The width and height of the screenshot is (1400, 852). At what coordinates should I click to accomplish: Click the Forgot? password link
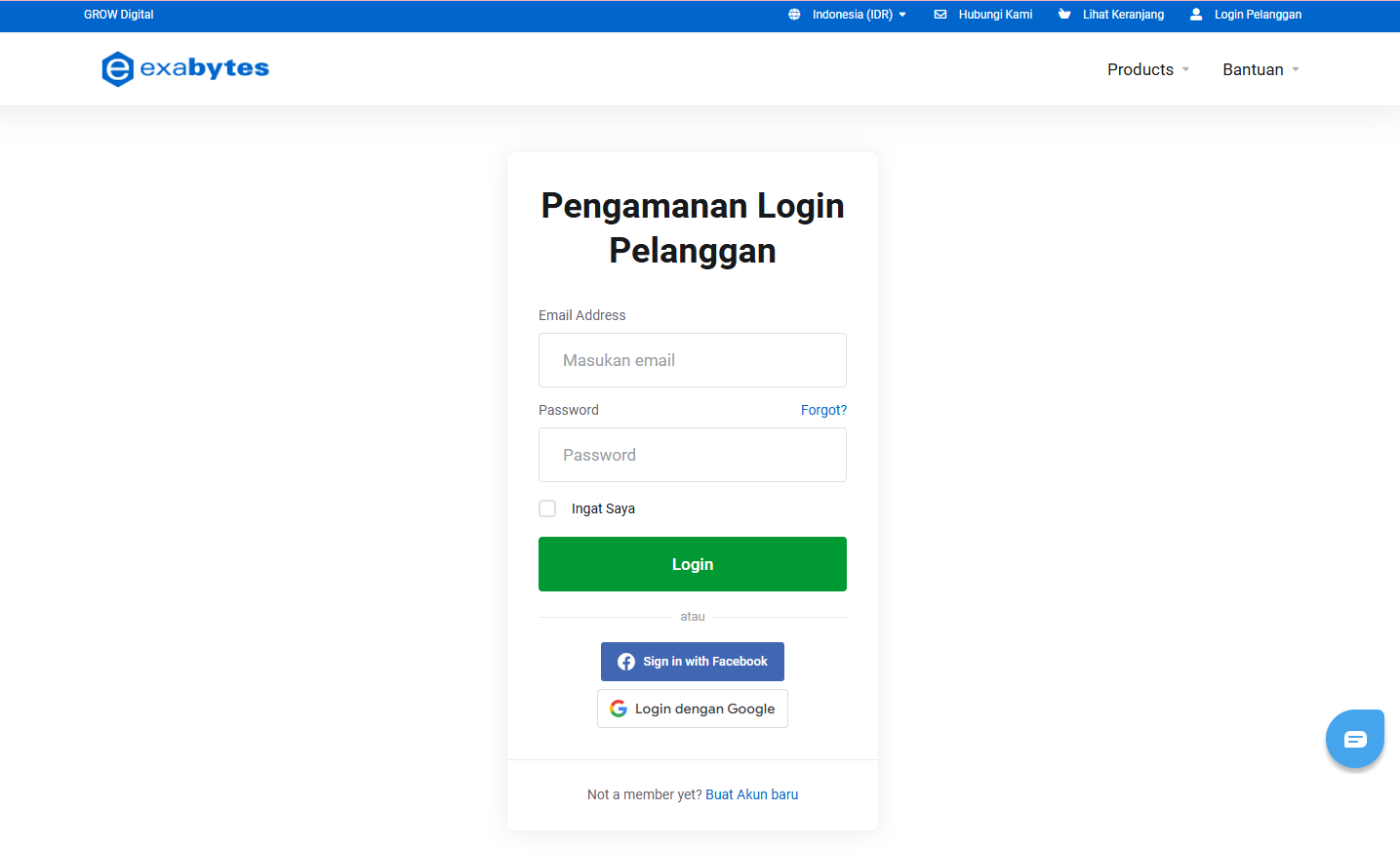click(823, 410)
